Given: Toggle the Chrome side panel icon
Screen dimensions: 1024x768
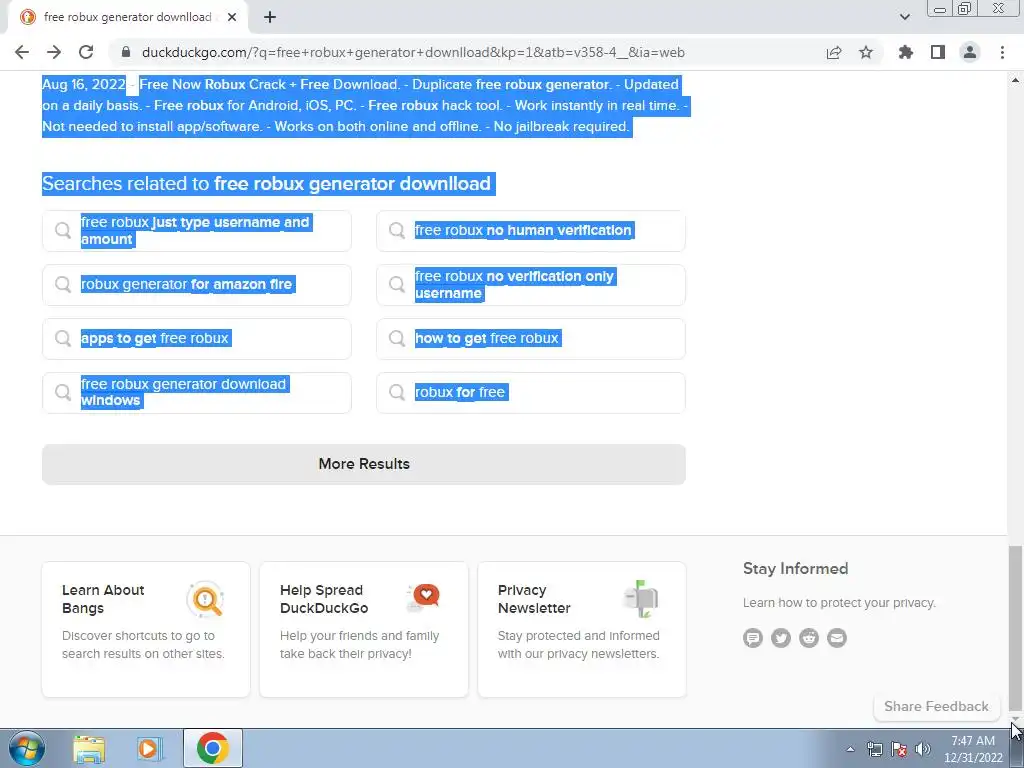Looking at the screenshot, I should click(938, 52).
